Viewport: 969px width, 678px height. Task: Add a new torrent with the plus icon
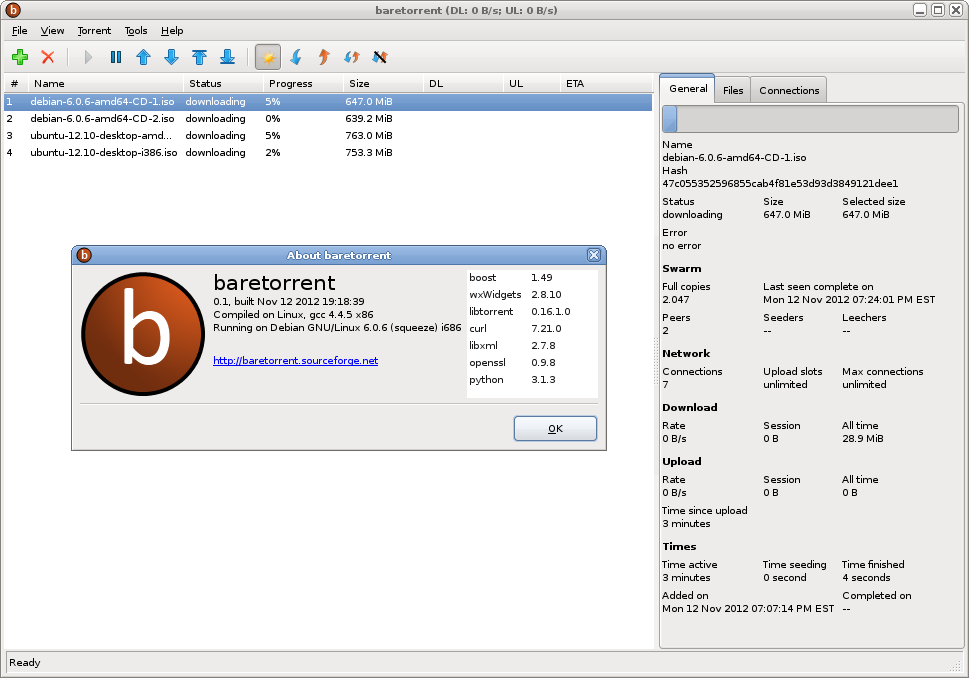(x=20, y=57)
